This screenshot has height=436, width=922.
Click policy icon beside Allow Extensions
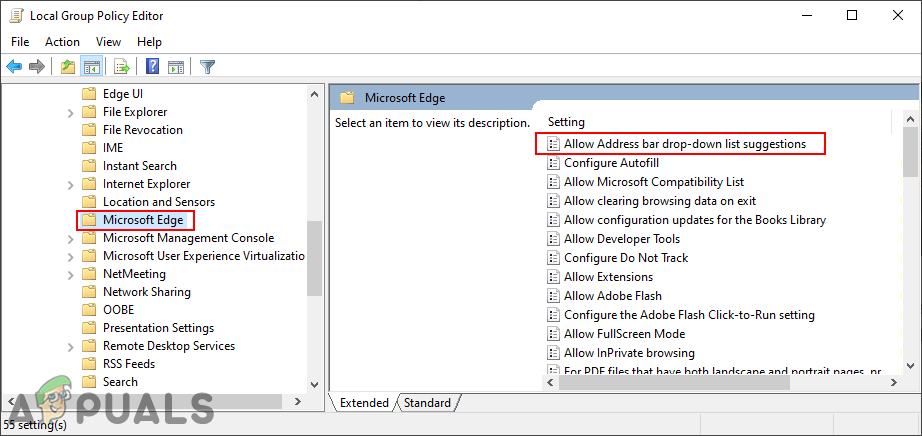(553, 277)
